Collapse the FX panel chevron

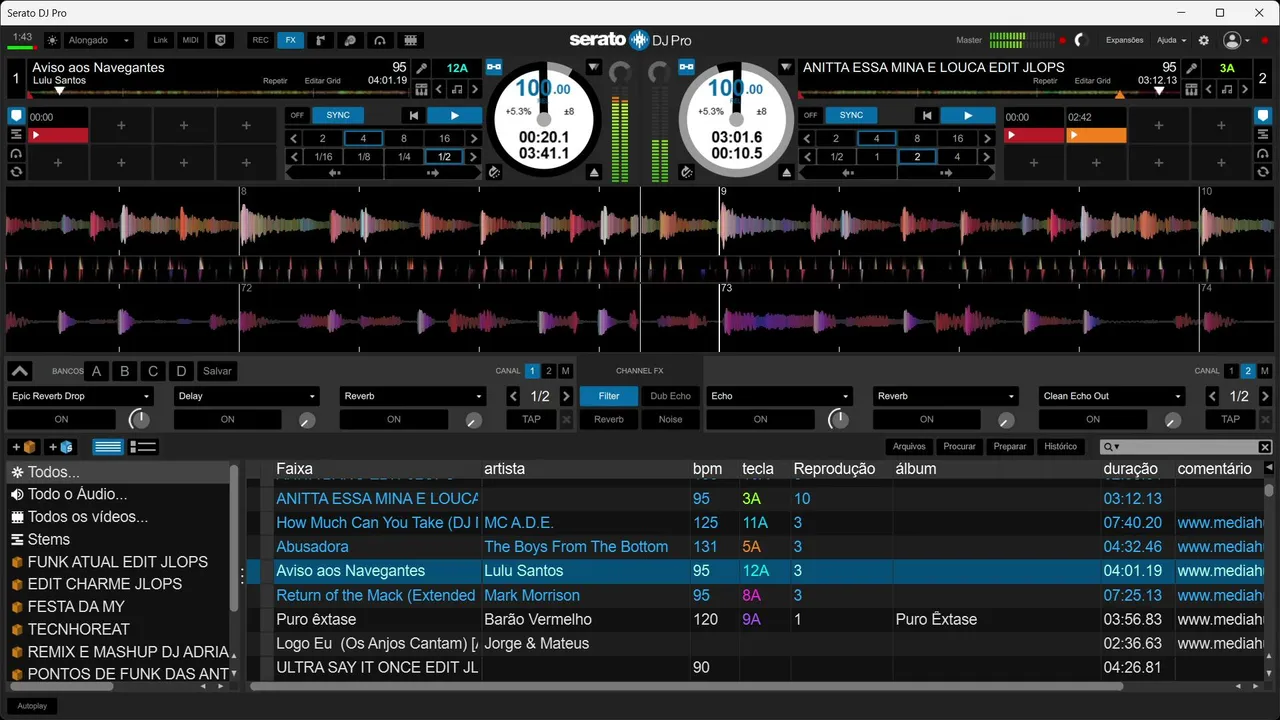point(20,371)
